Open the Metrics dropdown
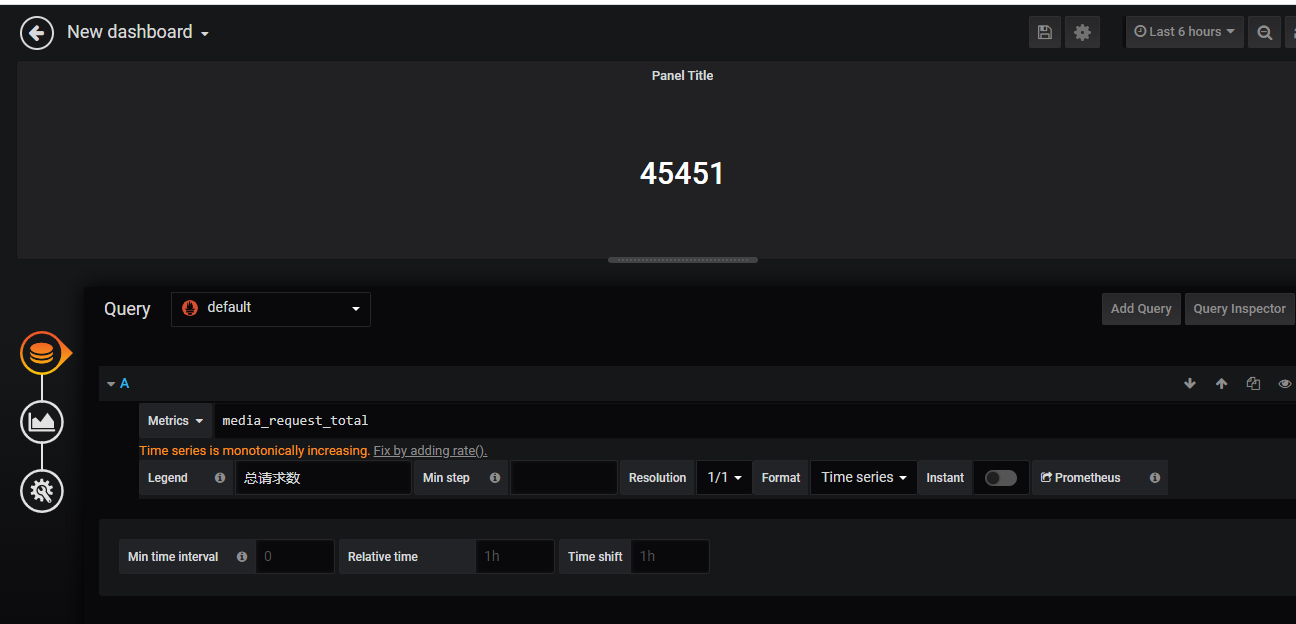Image resolution: width=1296 pixels, height=624 pixels. click(176, 421)
